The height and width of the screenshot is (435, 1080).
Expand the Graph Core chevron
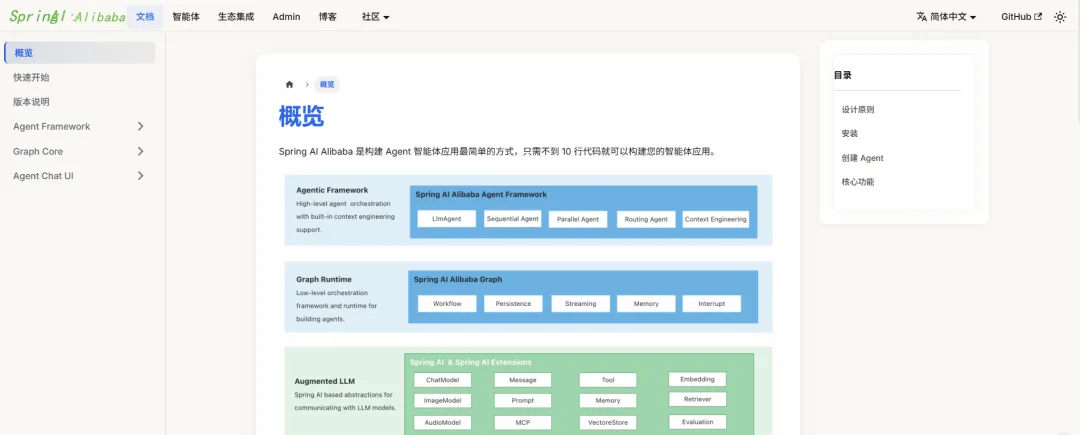tap(141, 151)
